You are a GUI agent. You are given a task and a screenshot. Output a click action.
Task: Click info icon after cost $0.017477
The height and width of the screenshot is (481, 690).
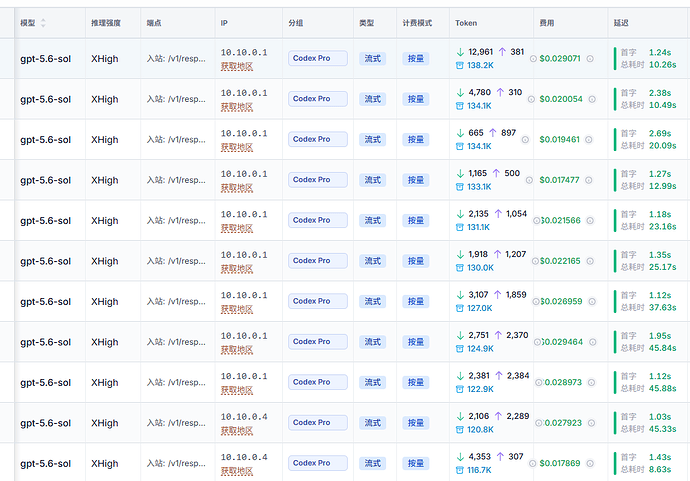[x=589, y=180]
